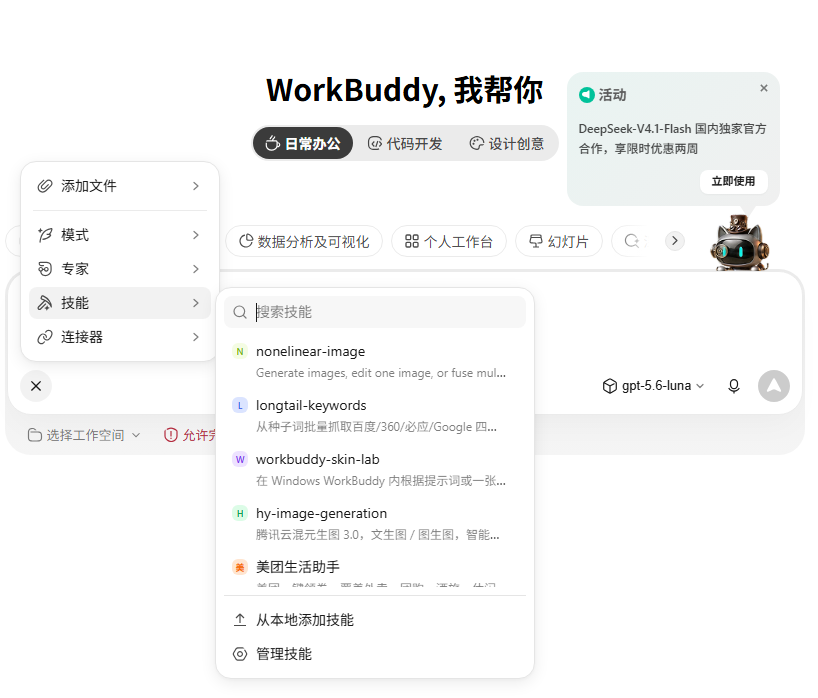Expand the chevron on the 专家 row
818x698 pixels.
196,269
